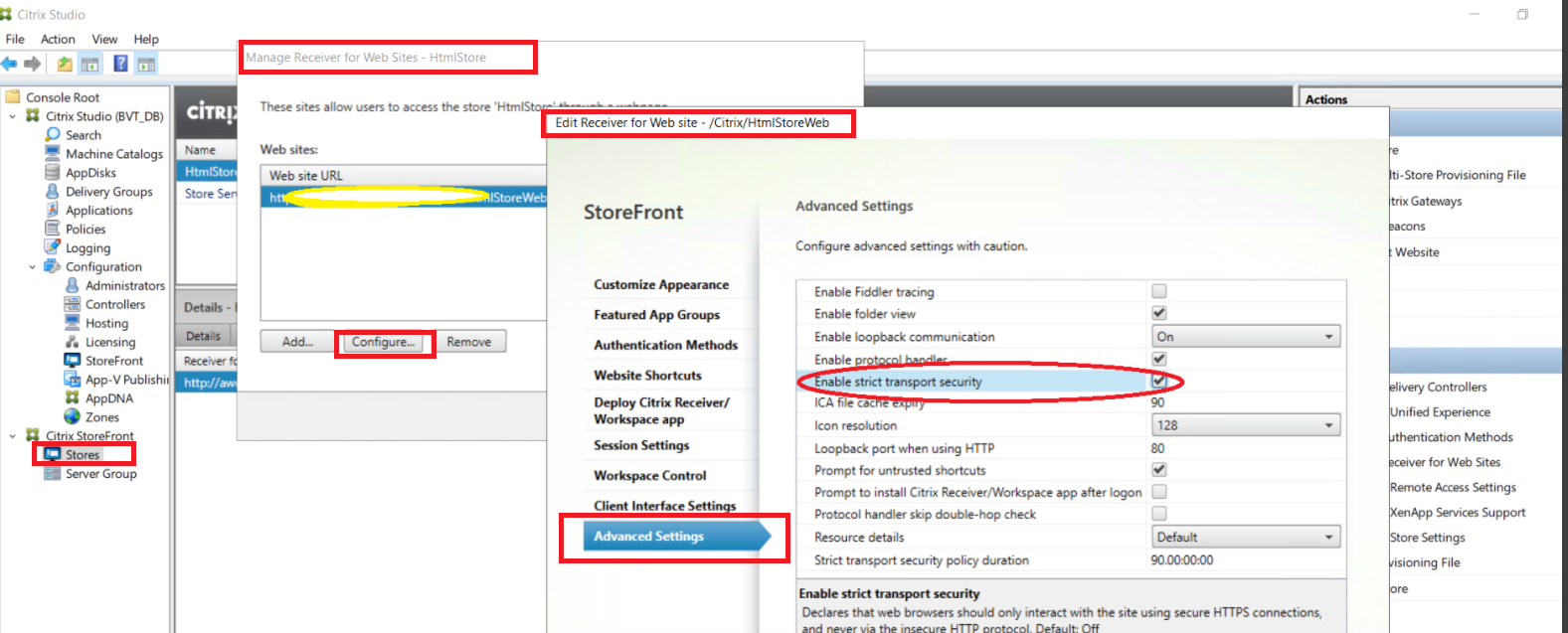1568x633 pixels.
Task: Switch to Customize Appearance section
Action: [661, 284]
